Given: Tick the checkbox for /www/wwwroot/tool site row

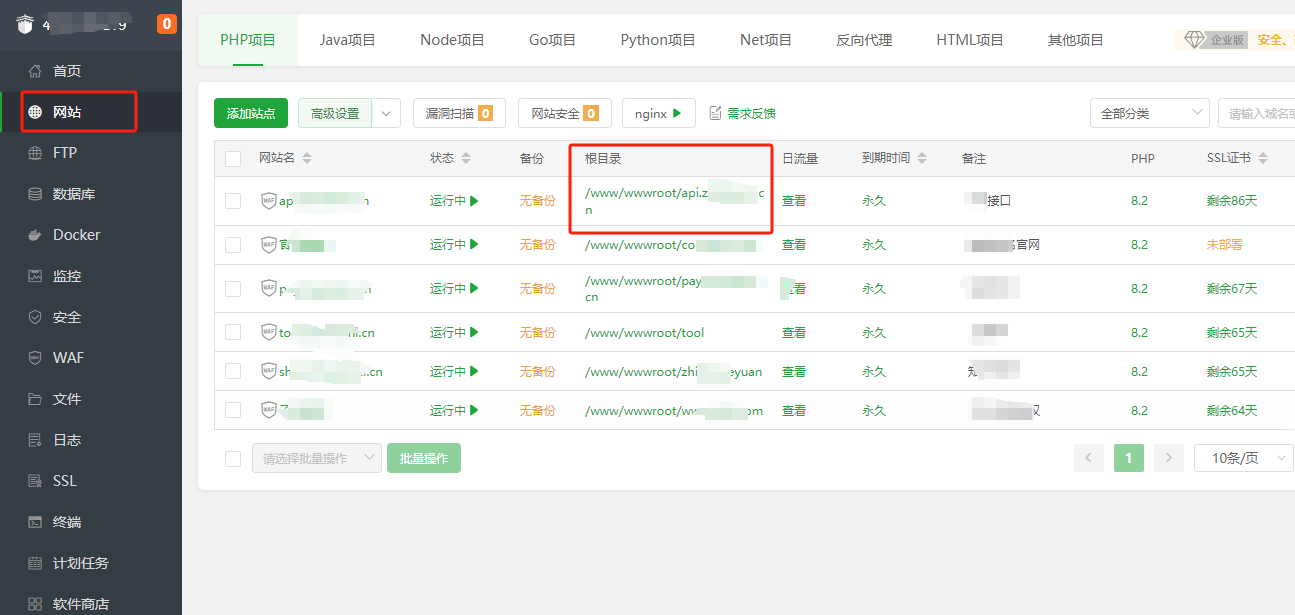Looking at the screenshot, I should click(x=233, y=332).
